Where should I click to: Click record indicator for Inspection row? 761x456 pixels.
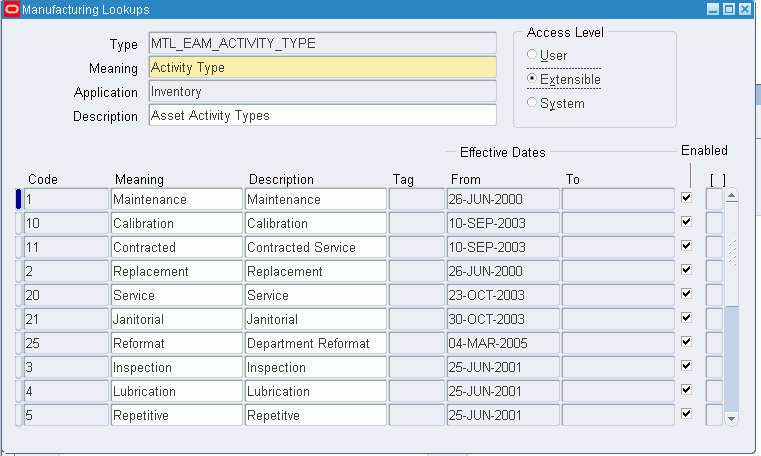pos(18,367)
